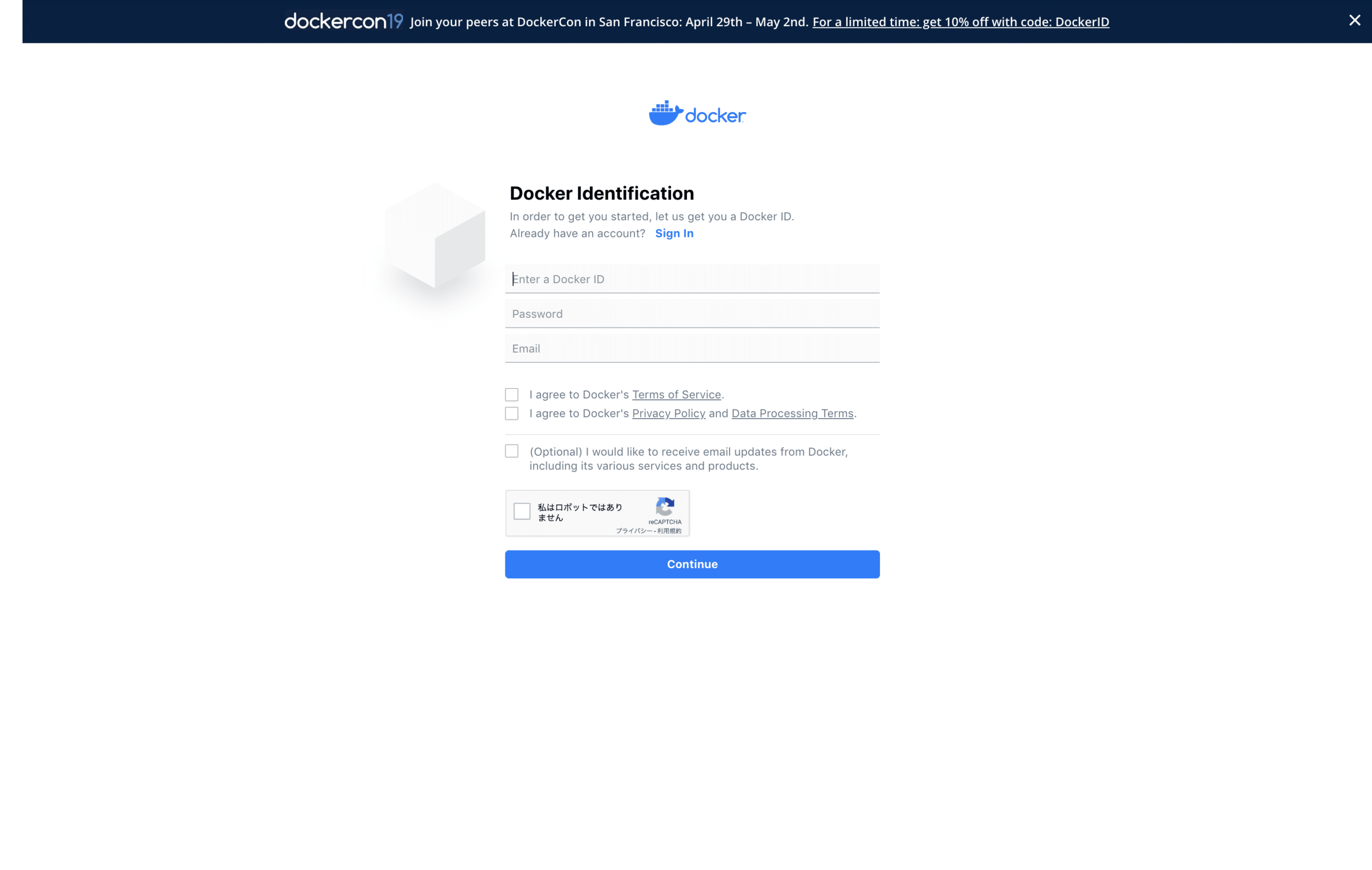1372x870 pixels.
Task: Click the Docker Identification heading
Action: tap(601, 193)
